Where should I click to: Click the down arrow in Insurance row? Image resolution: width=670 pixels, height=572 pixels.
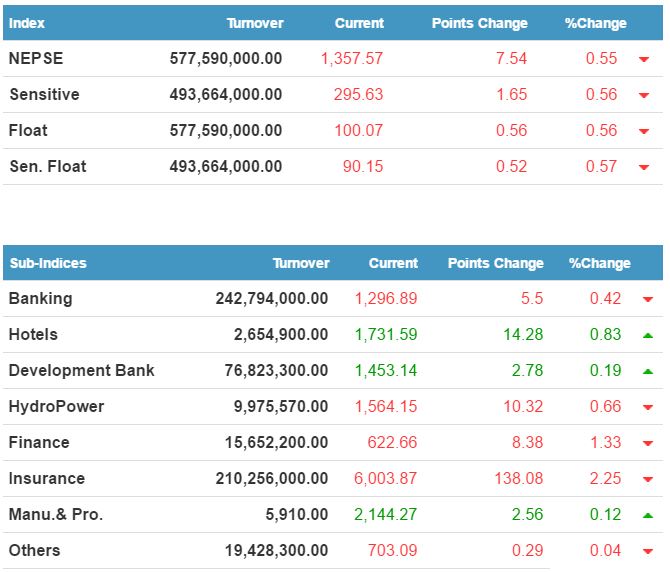coord(647,479)
